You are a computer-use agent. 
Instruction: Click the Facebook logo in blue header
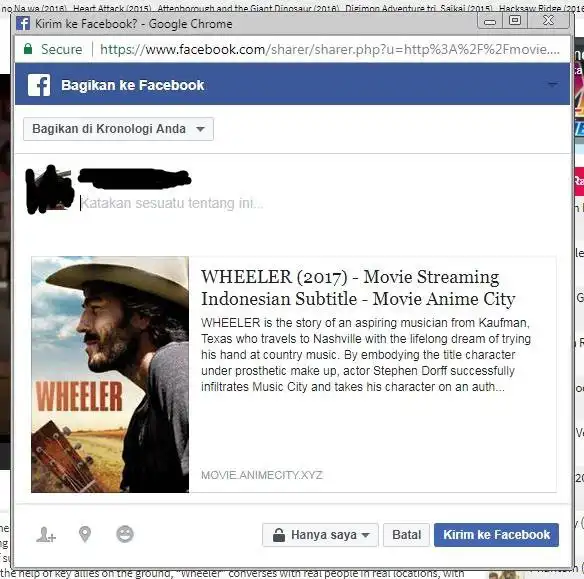(x=39, y=85)
